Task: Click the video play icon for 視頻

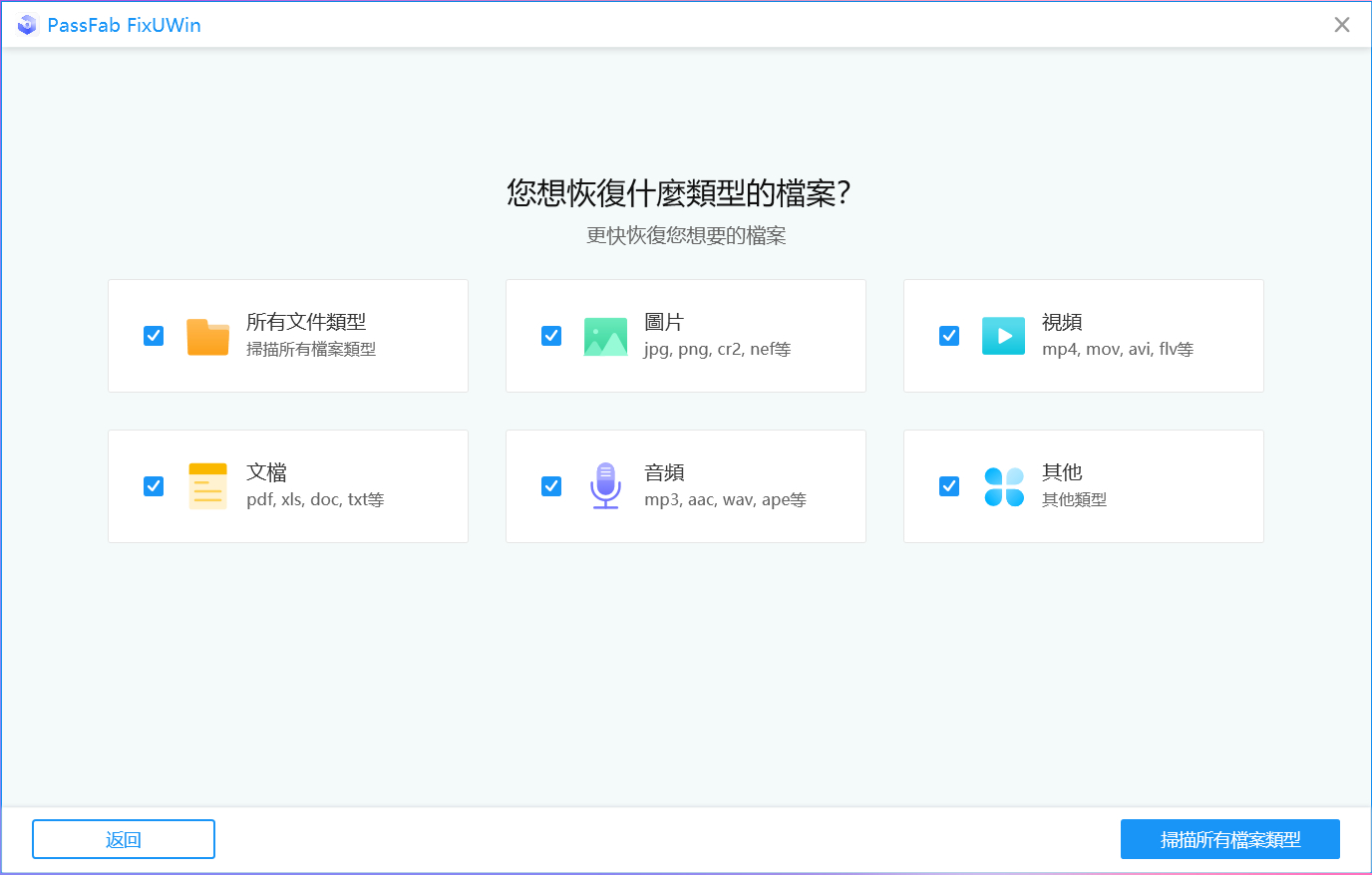Action: point(1003,336)
